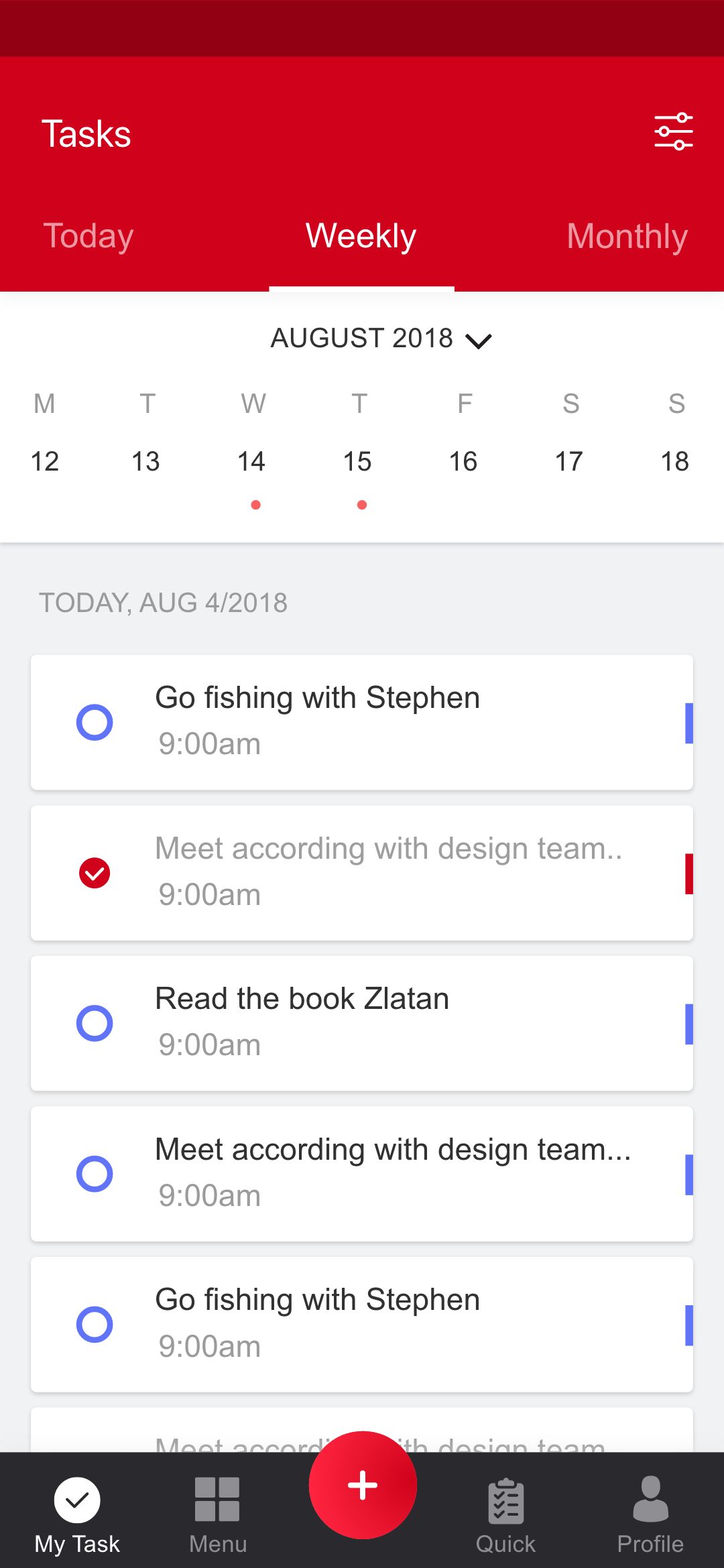Select the Weekly tab
The image size is (724, 1568).
(x=361, y=236)
